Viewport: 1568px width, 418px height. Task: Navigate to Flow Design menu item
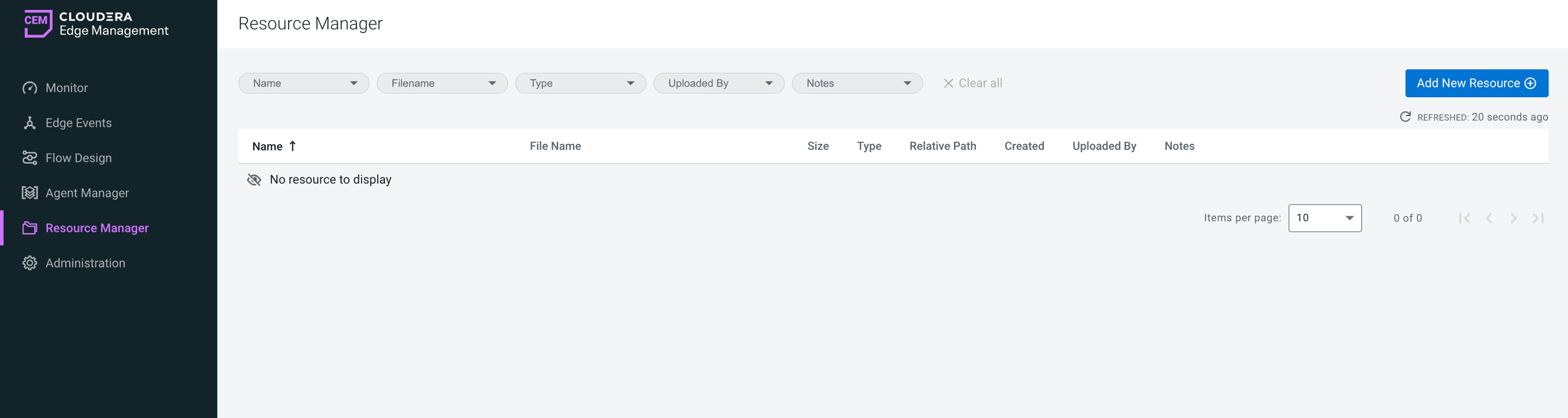[x=78, y=158]
